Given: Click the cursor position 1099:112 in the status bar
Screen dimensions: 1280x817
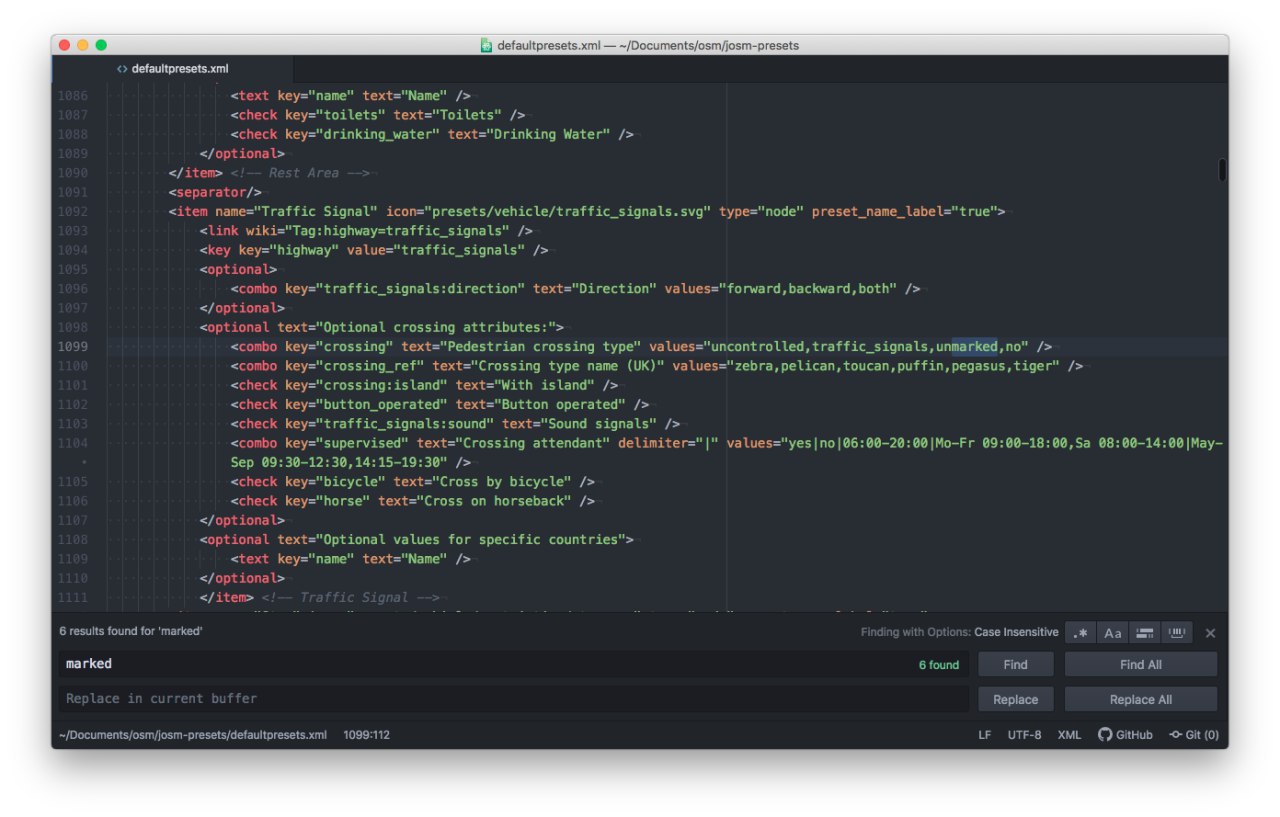Looking at the screenshot, I should coord(366,735).
